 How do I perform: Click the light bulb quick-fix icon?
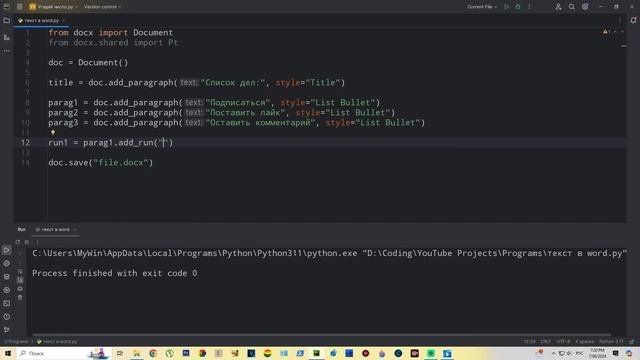coord(53,132)
